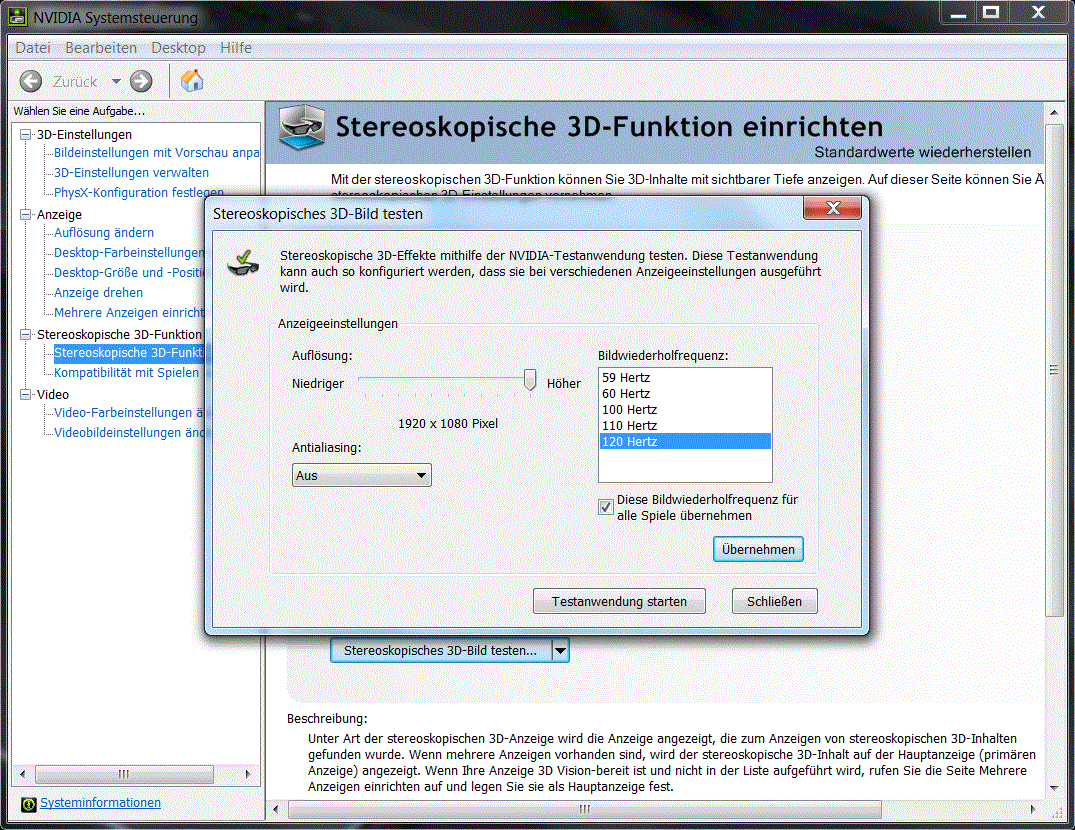Toggle Bildwiederholfrequenz für alle Spiele checkbox
The width and height of the screenshot is (1075, 830).
click(606, 507)
